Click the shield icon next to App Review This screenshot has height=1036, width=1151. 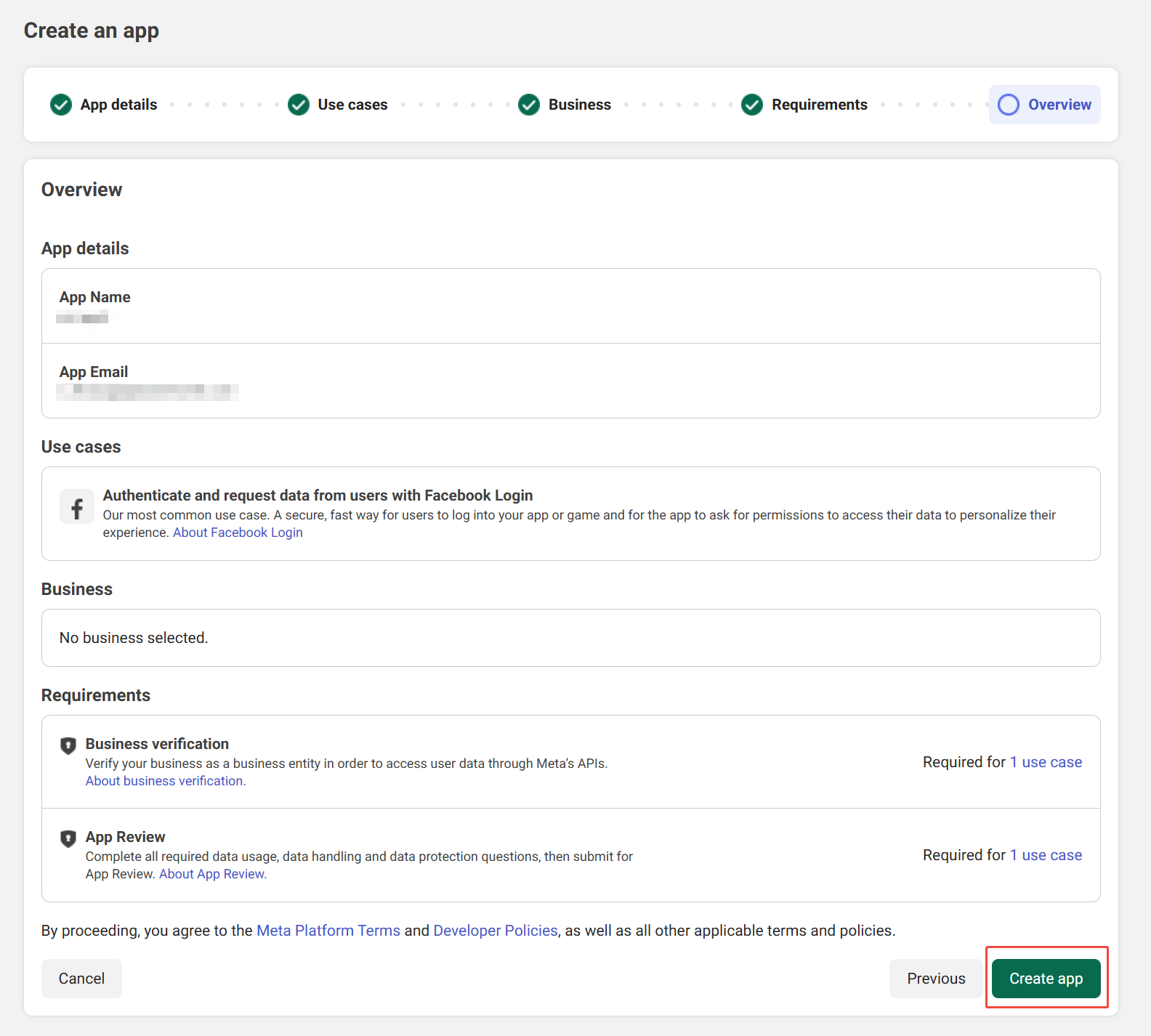[x=68, y=838]
